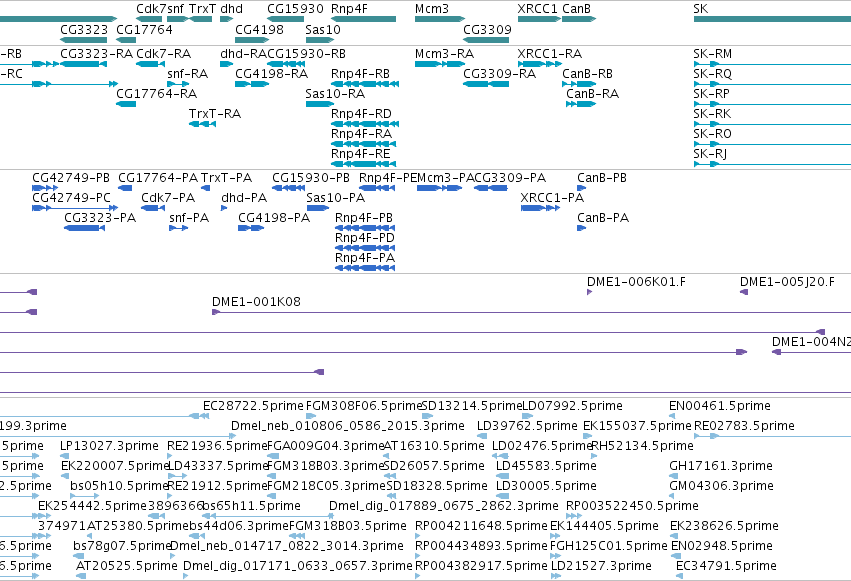Click protein Cdk7-PA
This screenshot has width=851, height=581.
(x=153, y=208)
